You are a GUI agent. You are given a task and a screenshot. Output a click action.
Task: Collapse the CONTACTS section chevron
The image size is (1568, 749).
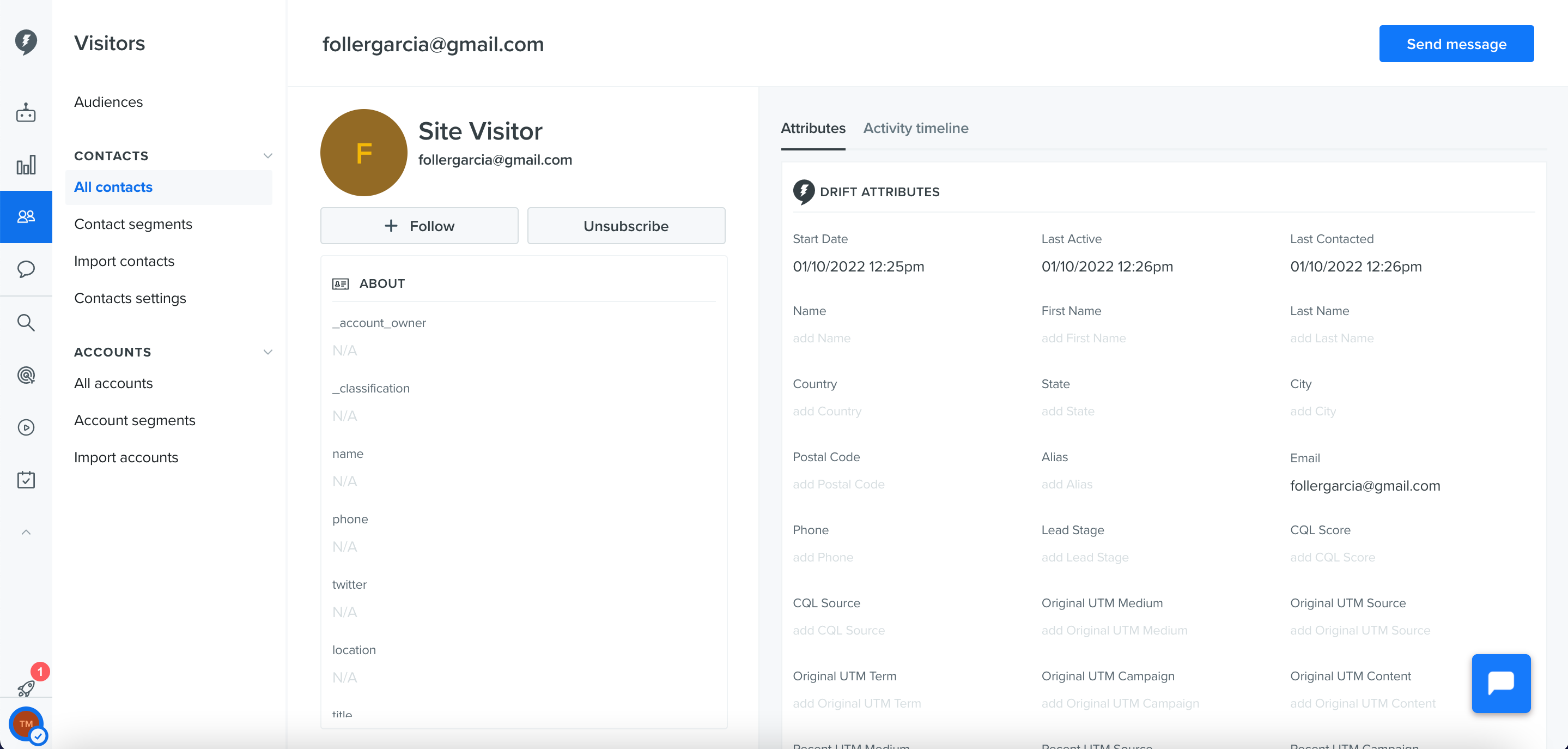(267, 156)
